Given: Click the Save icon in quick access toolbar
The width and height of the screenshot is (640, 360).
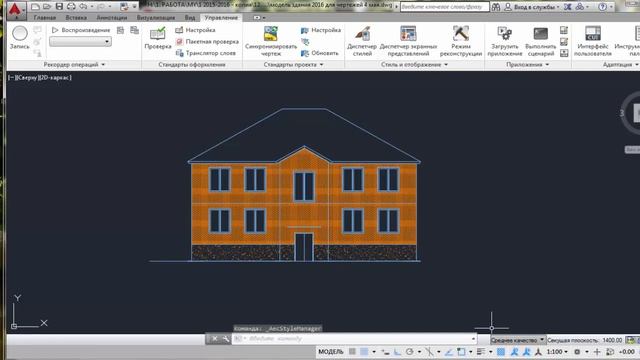Looking at the screenshot, I should [60, 7].
